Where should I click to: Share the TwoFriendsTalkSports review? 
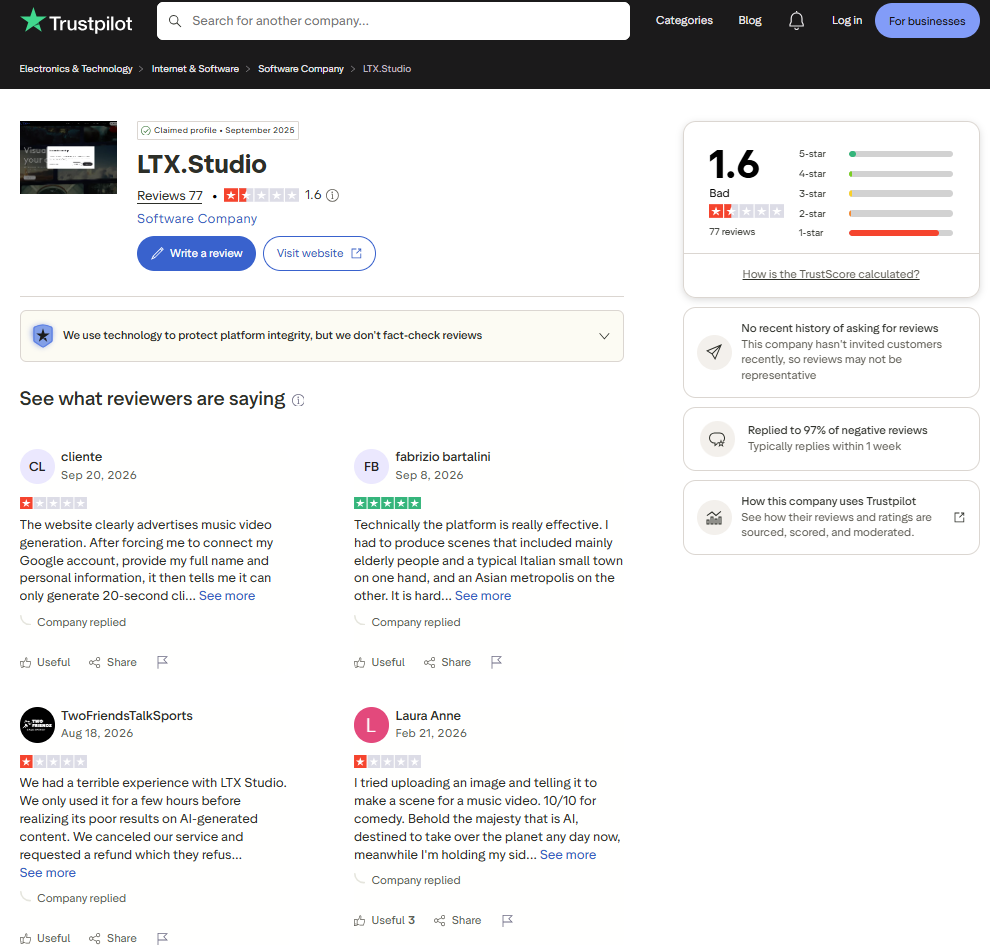pos(113,938)
